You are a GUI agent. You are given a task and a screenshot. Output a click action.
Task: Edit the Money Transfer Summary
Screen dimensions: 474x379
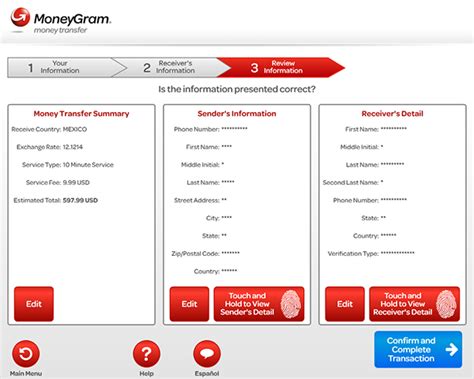[34, 304]
